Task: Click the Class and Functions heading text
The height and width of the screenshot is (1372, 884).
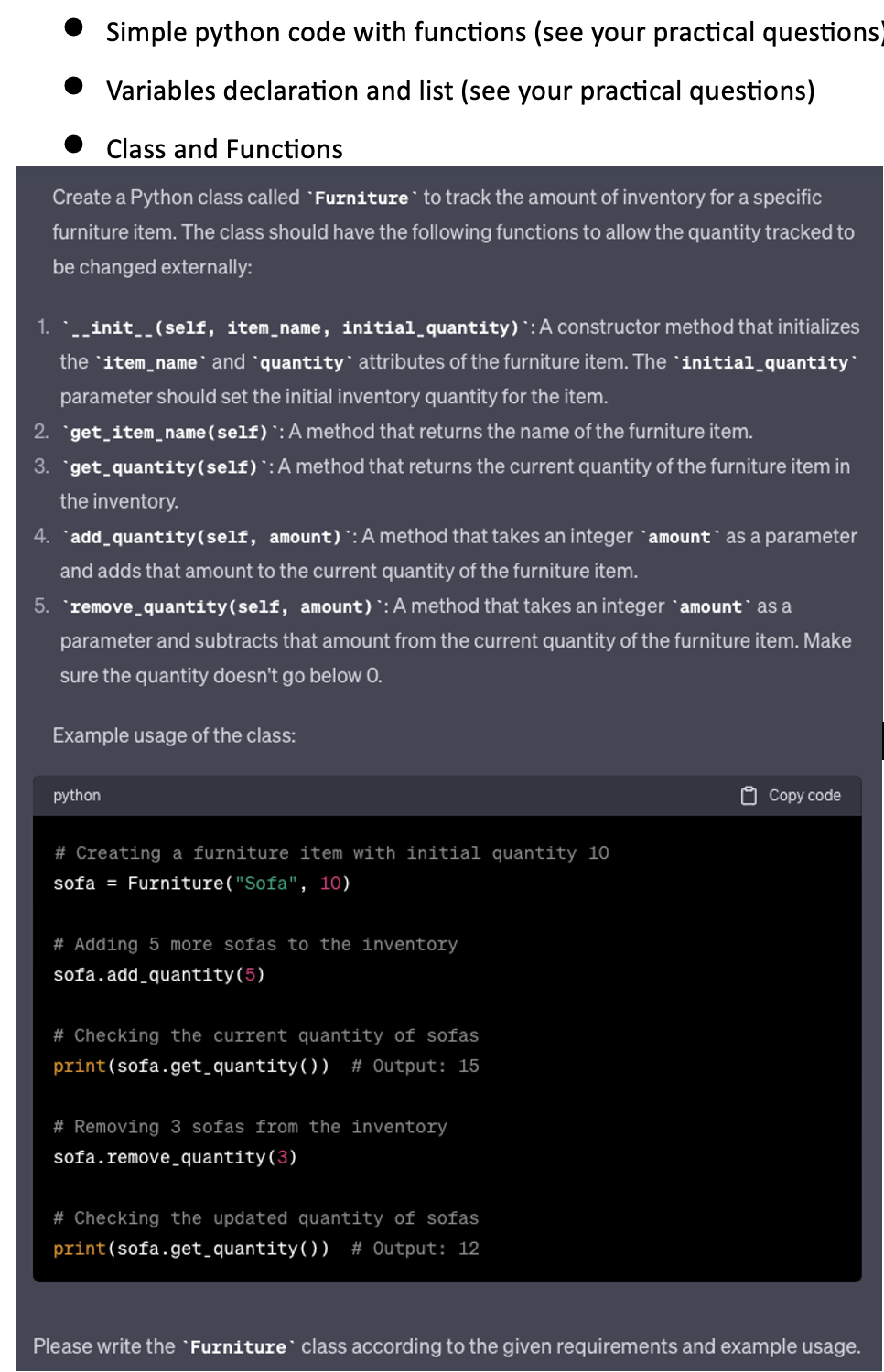Action: [224, 149]
